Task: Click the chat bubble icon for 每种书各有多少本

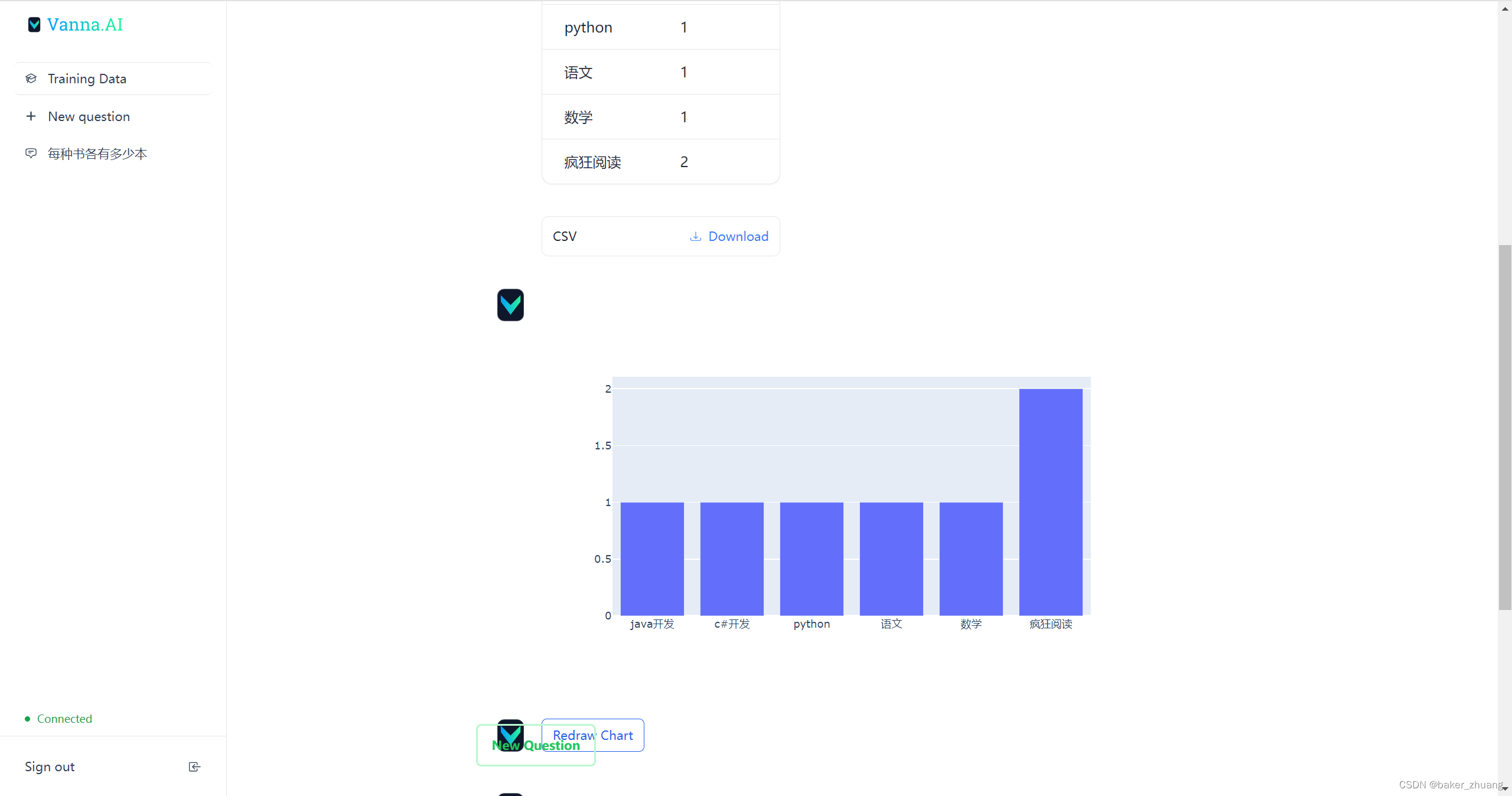Action: point(31,154)
